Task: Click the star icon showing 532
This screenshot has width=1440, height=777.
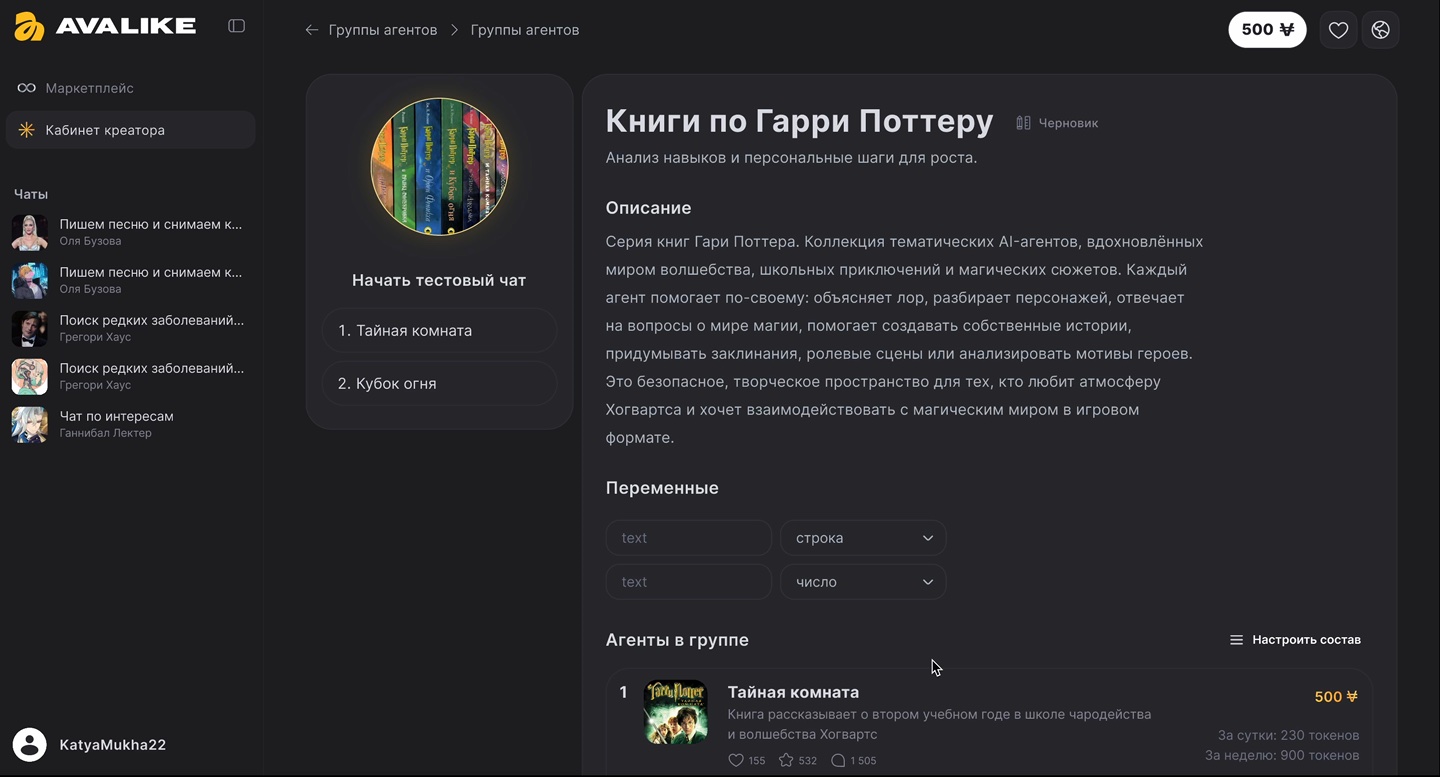Action: 786,760
